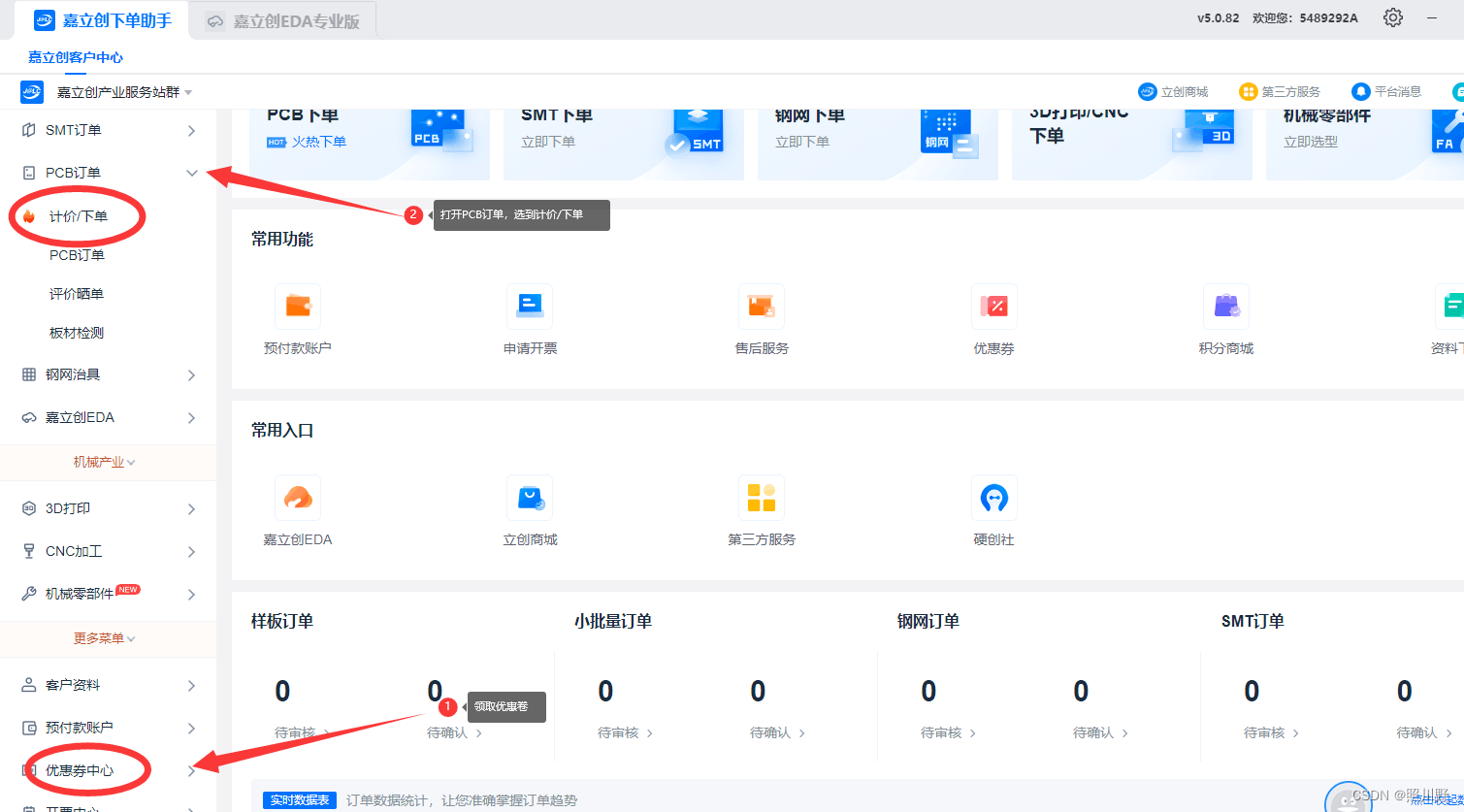Select the 嘉立创客户中心 tab
This screenshot has height=812, width=1464.
(x=76, y=57)
